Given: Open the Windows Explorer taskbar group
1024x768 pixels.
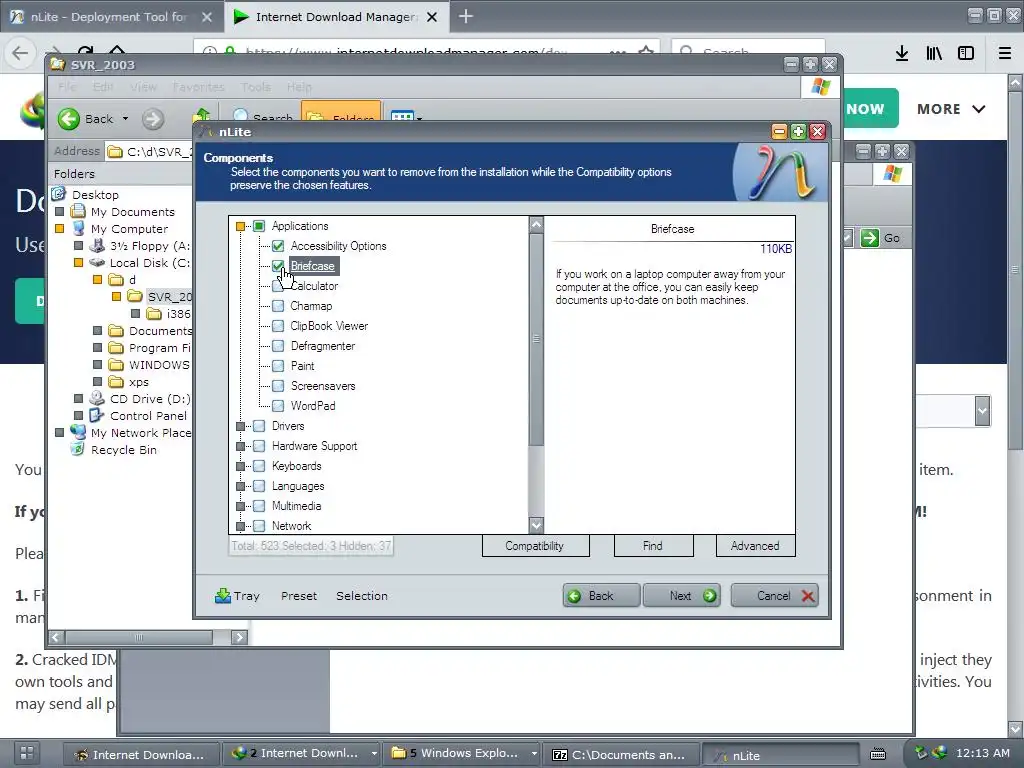Looking at the screenshot, I should [463, 754].
